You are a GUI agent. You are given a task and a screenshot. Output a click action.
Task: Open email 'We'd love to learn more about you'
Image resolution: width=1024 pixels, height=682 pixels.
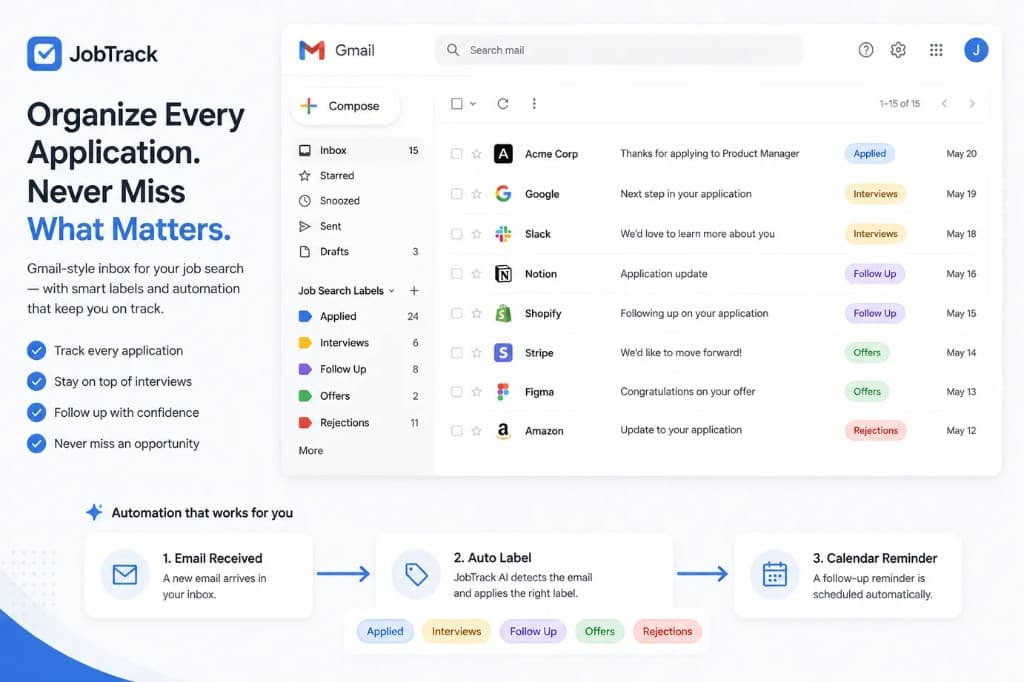(x=697, y=234)
